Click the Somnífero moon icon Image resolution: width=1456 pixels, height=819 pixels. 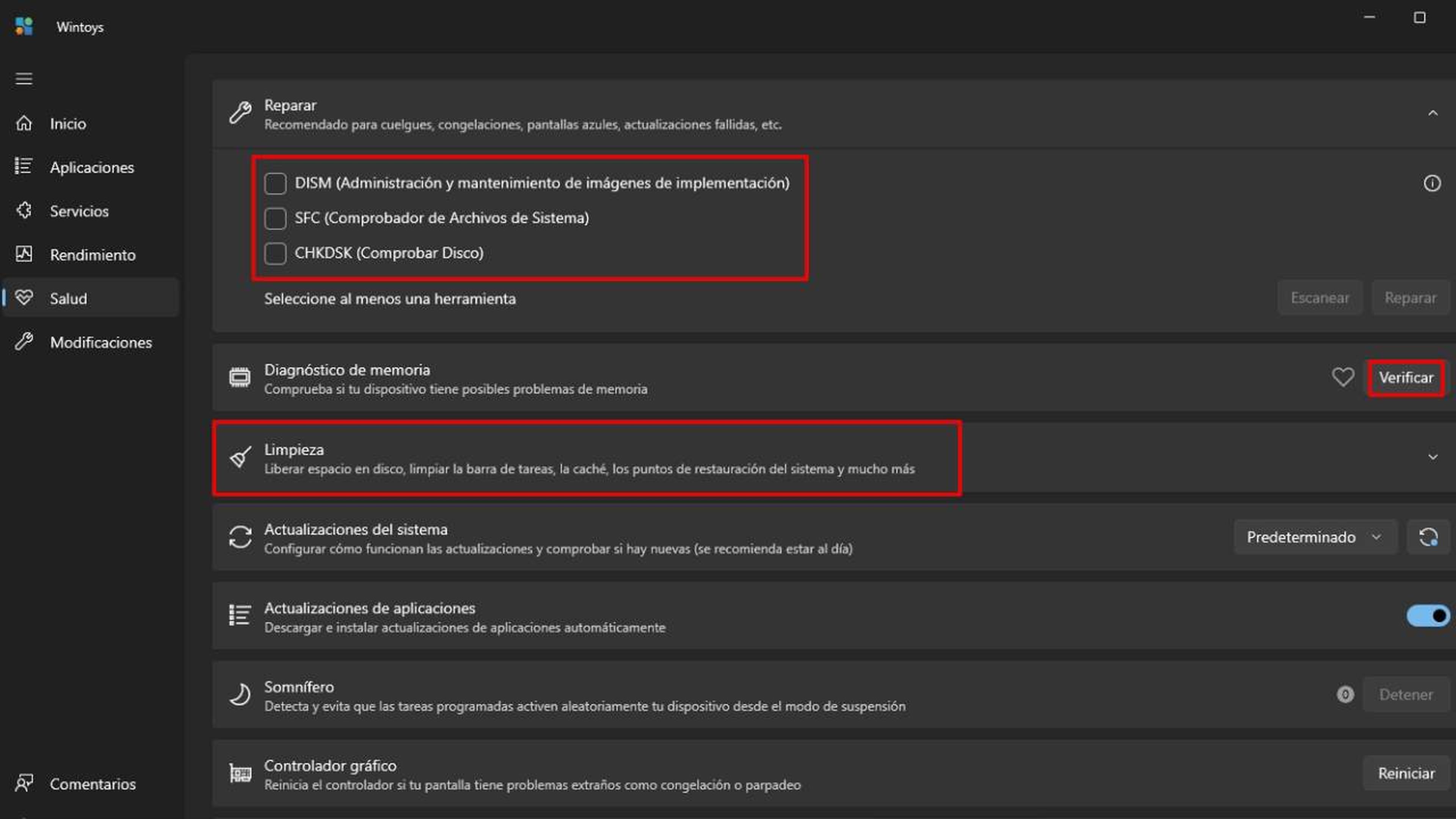coord(240,695)
